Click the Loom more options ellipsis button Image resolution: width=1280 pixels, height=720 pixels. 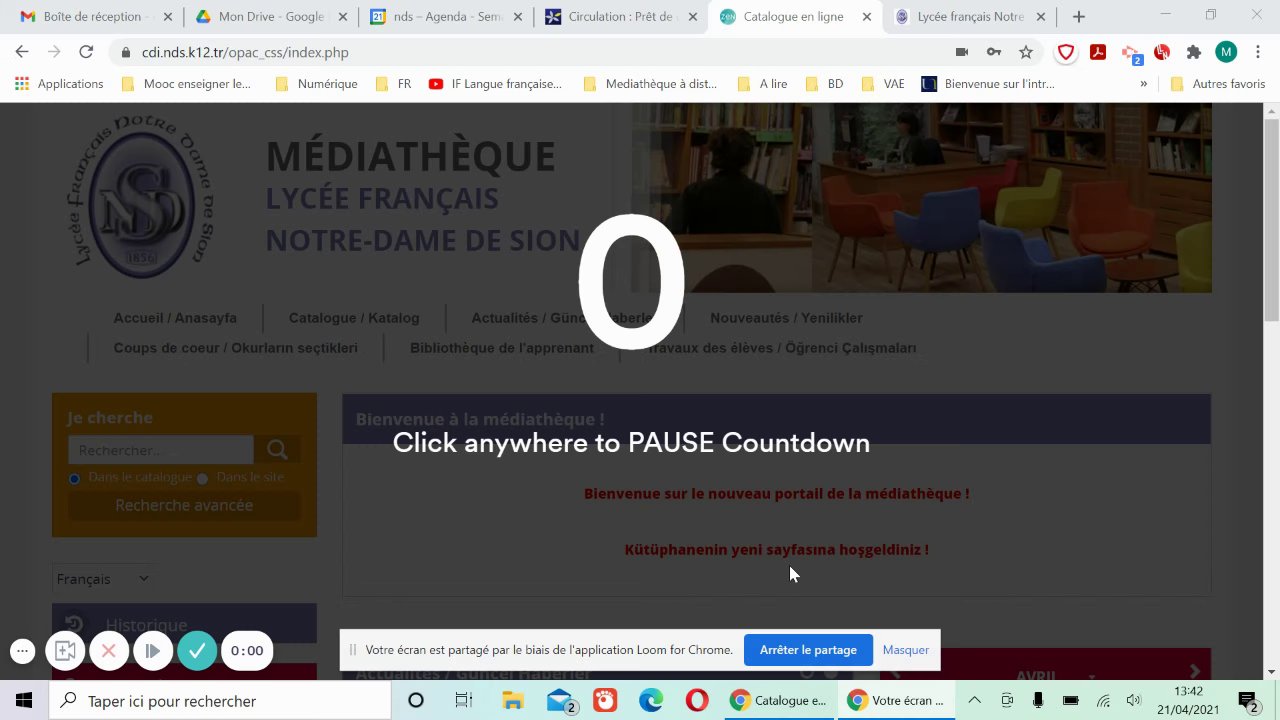22,651
